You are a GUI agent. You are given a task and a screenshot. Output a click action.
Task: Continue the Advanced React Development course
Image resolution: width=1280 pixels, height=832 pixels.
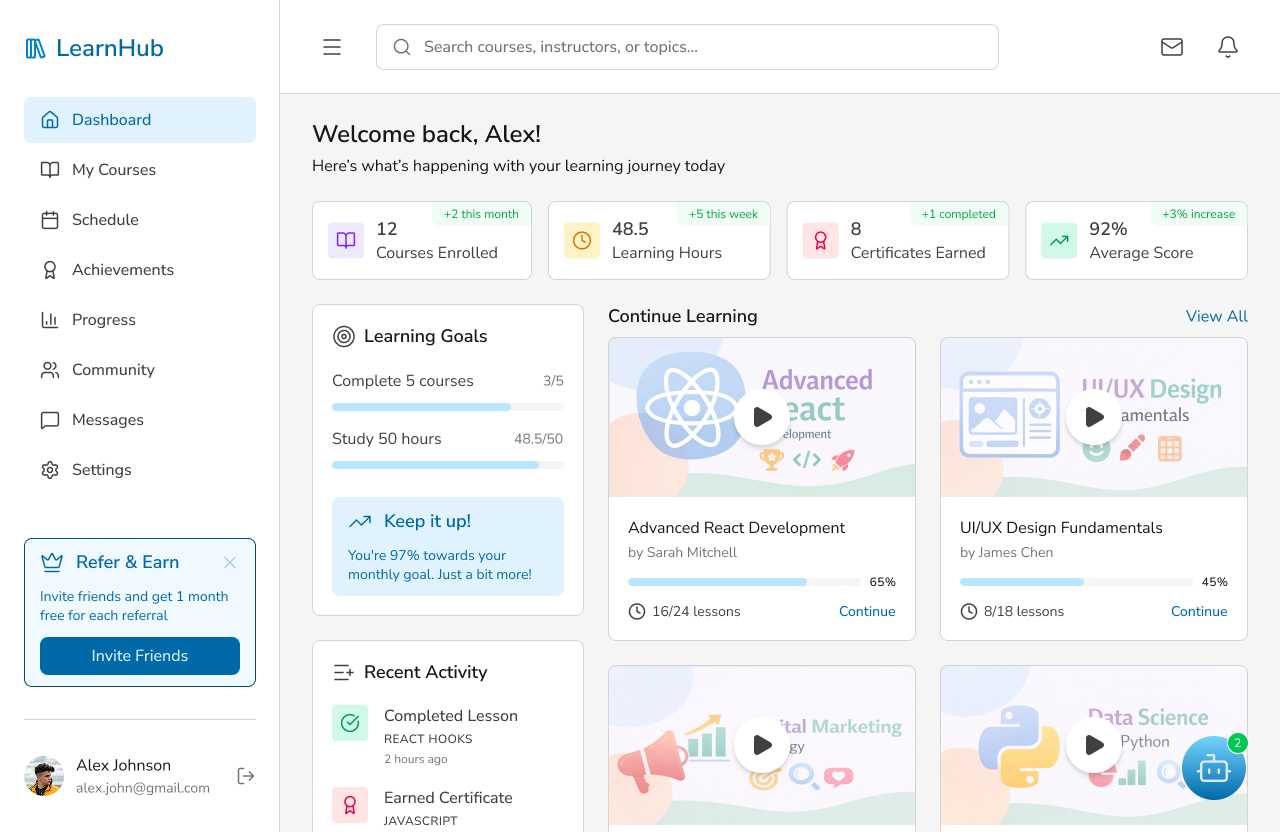click(x=866, y=611)
